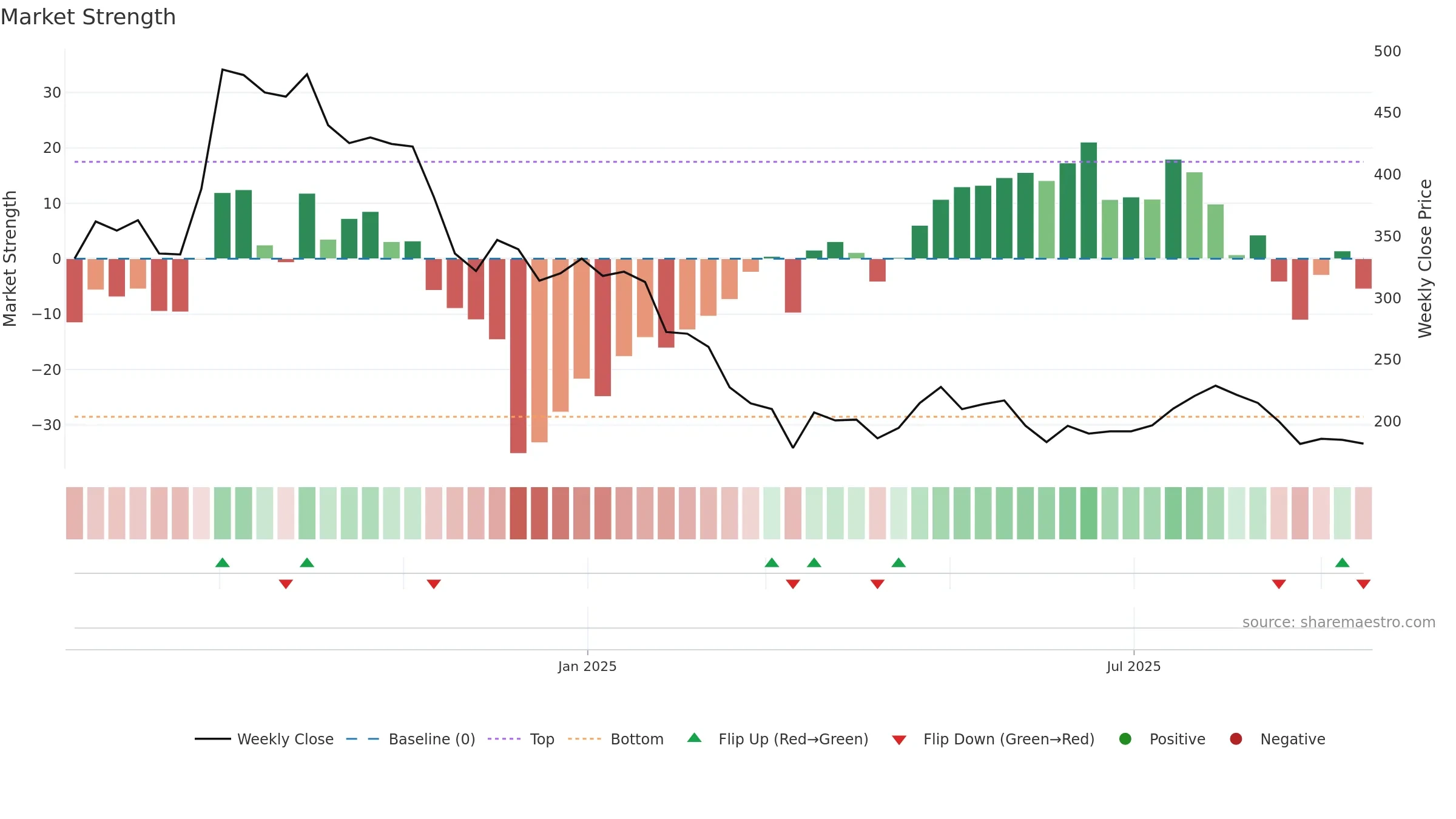Click the −30 tick on the strength axis
Screen dimensions: 1456x819
(47, 425)
